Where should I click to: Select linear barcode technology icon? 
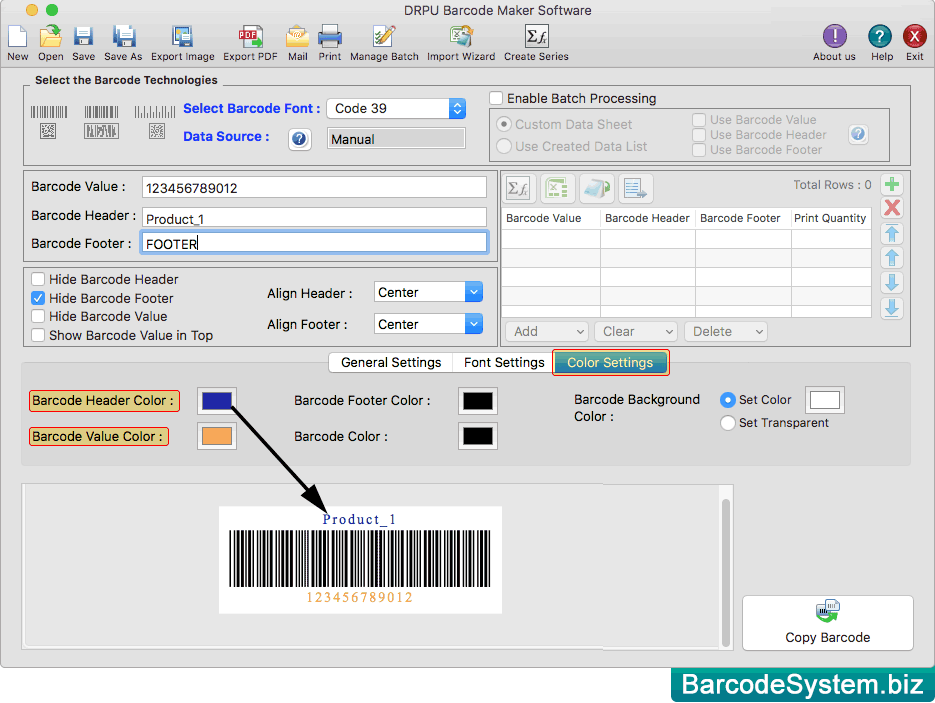click(x=48, y=122)
